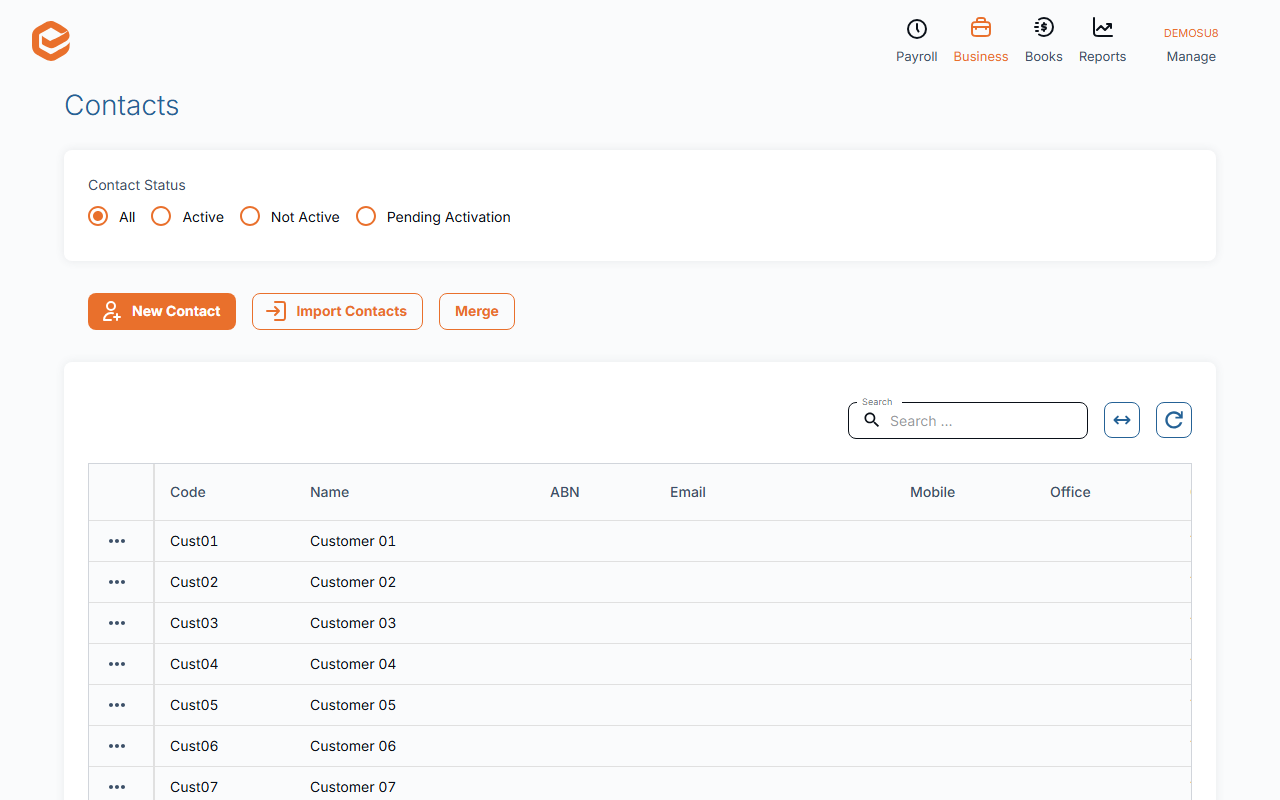Open row actions for Cust06
The height and width of the screenshot is (800, 1280).
pyautogui.click(x=117, y=746)
